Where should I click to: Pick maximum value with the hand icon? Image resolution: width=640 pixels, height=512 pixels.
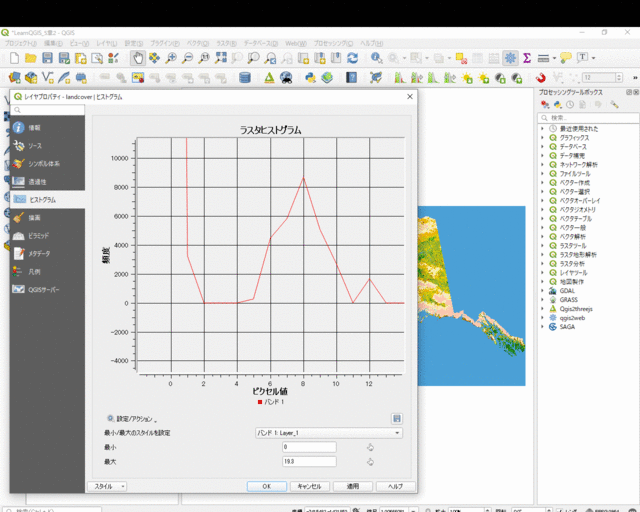pos(370,462)
